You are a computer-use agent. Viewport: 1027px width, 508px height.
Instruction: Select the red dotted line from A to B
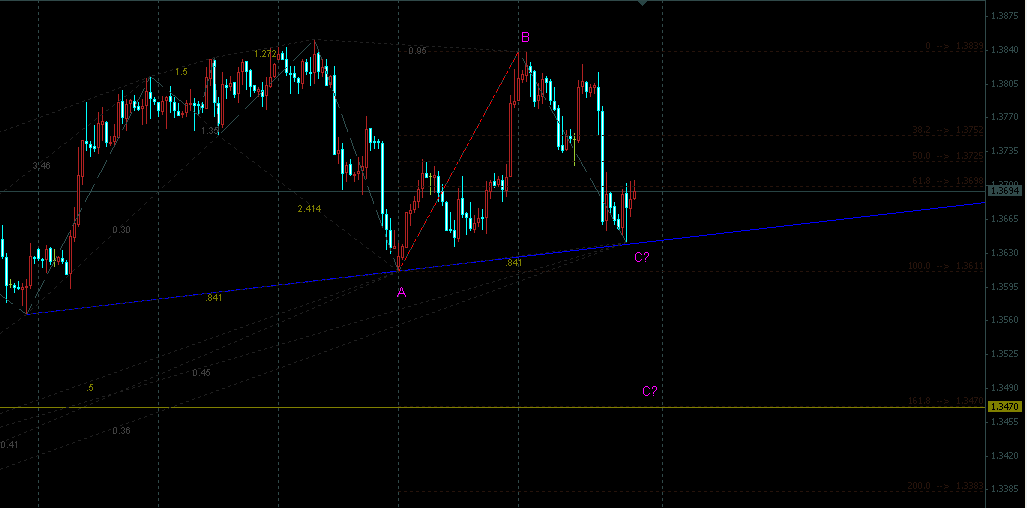[x=458, y=160]
